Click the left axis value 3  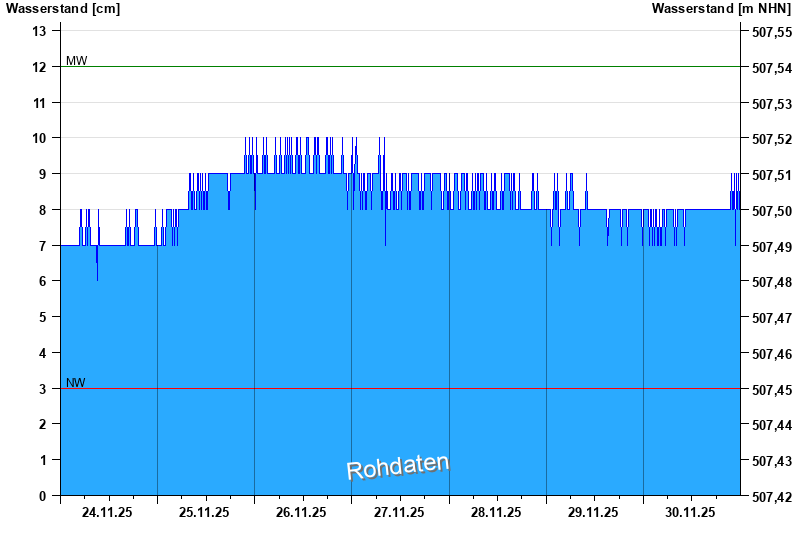pos(42,389)
